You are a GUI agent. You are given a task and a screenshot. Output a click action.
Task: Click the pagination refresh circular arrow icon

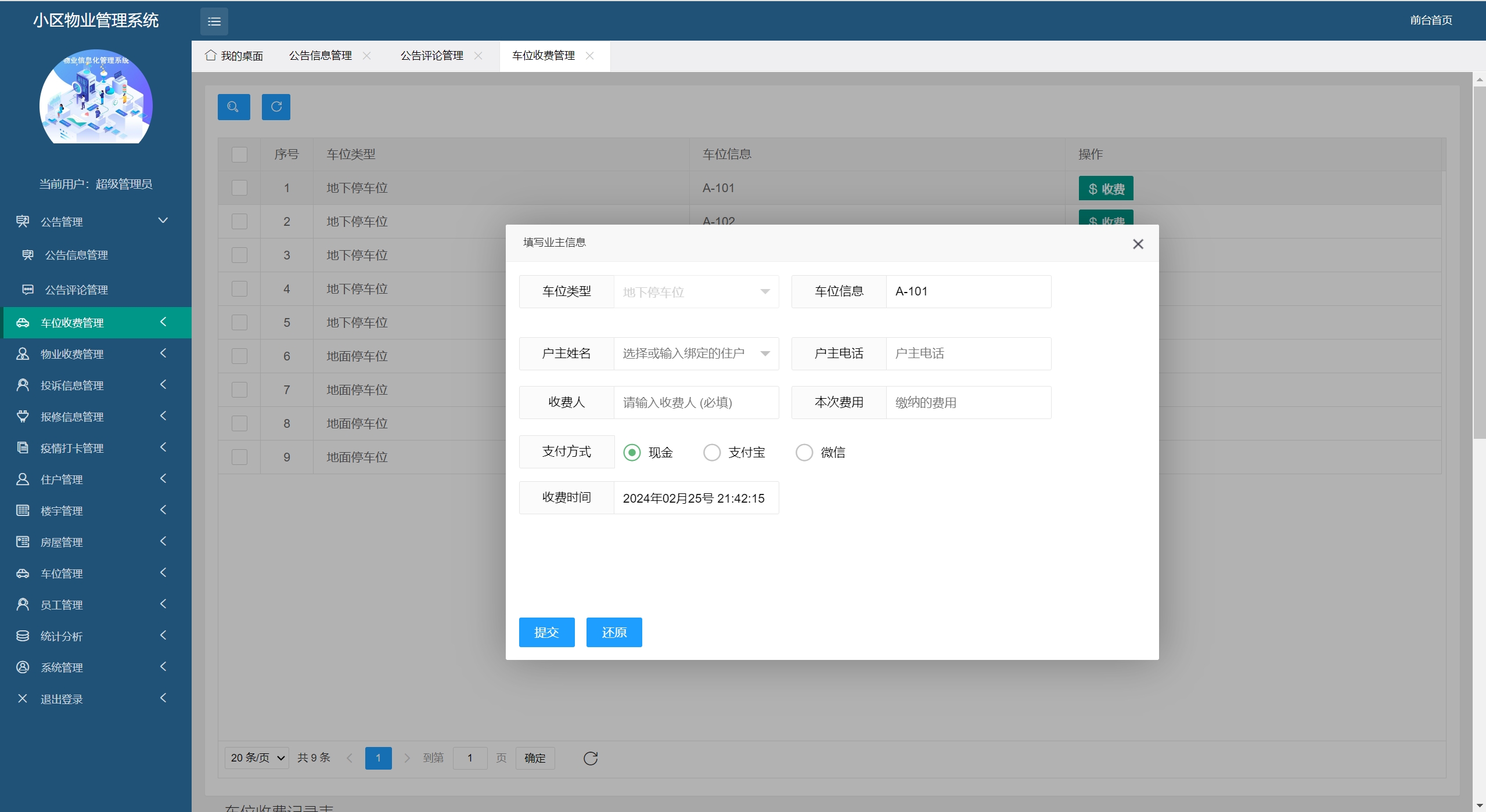coord(590,758)
